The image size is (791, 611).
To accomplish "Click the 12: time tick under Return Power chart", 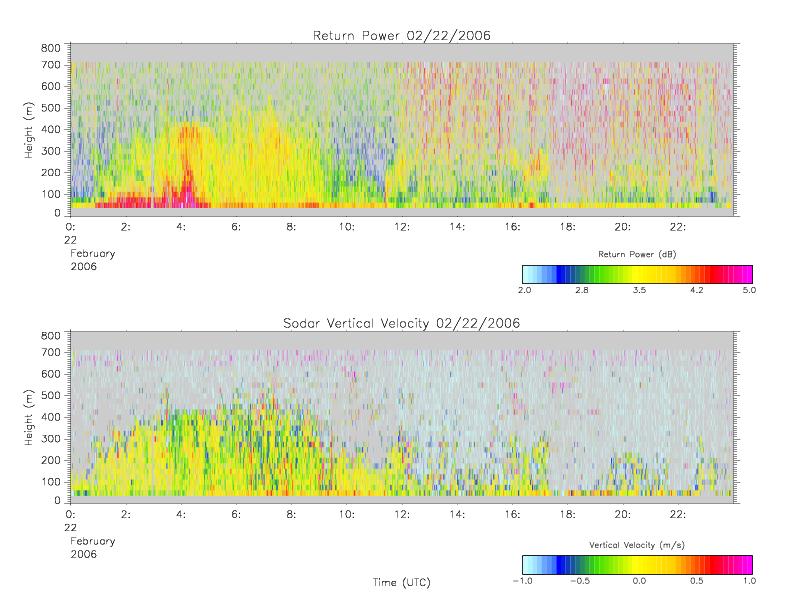I will click(x=402, y=227).
